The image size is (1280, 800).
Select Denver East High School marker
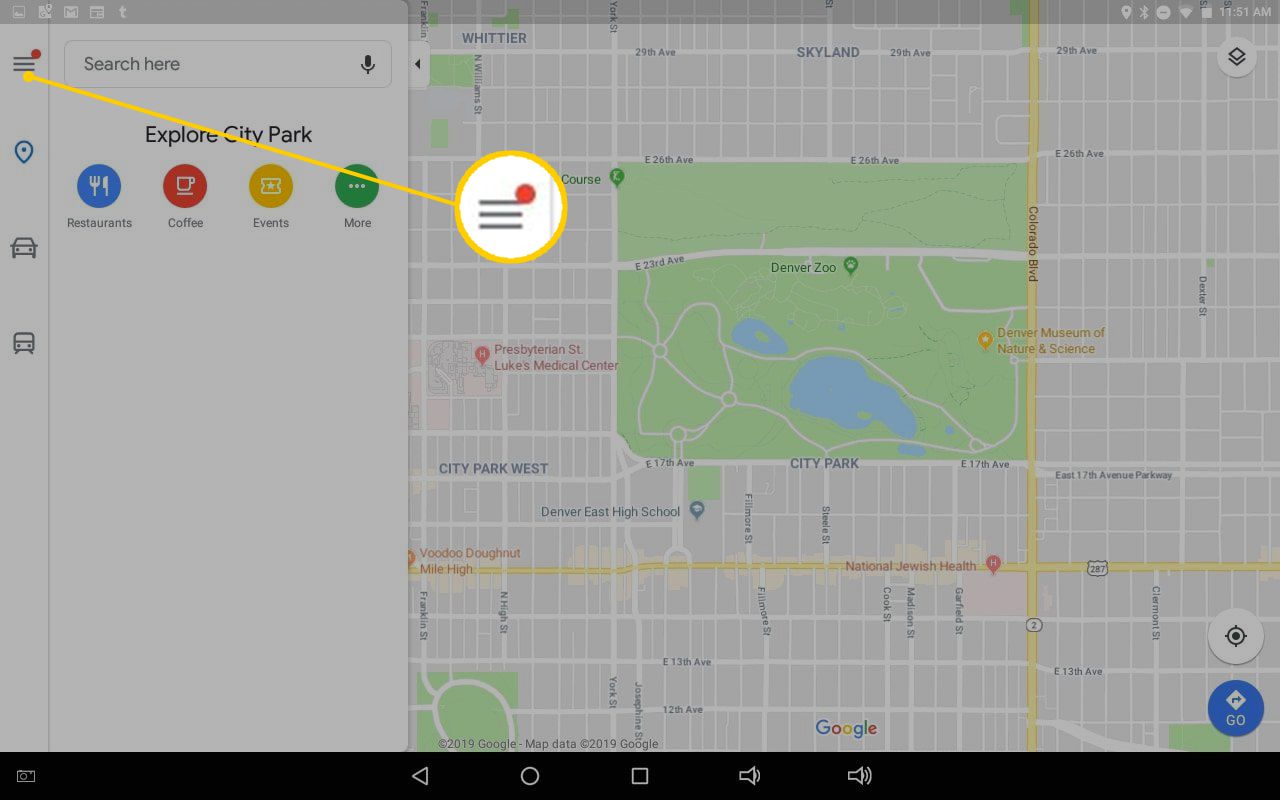(698, 510)
